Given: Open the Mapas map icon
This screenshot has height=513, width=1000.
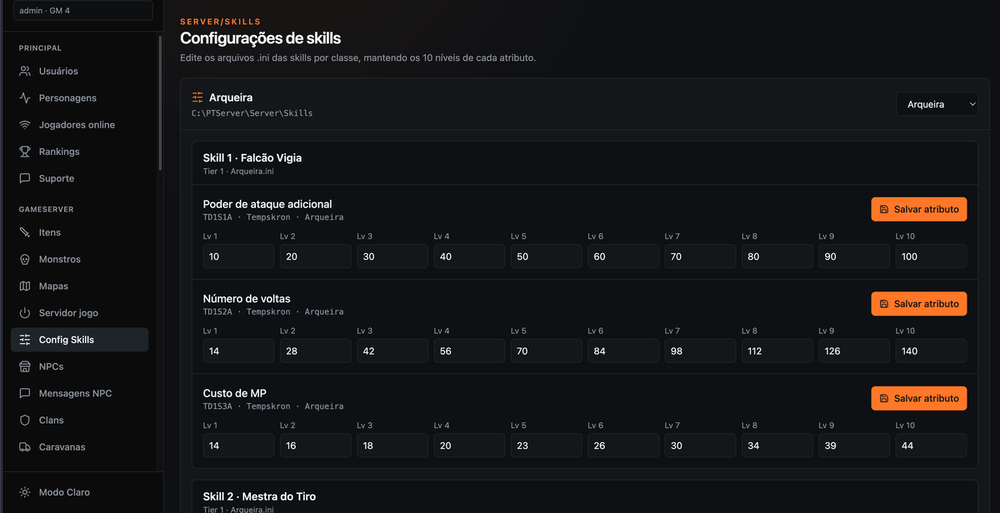Looking at the screenshot, I should pos(25,286).
